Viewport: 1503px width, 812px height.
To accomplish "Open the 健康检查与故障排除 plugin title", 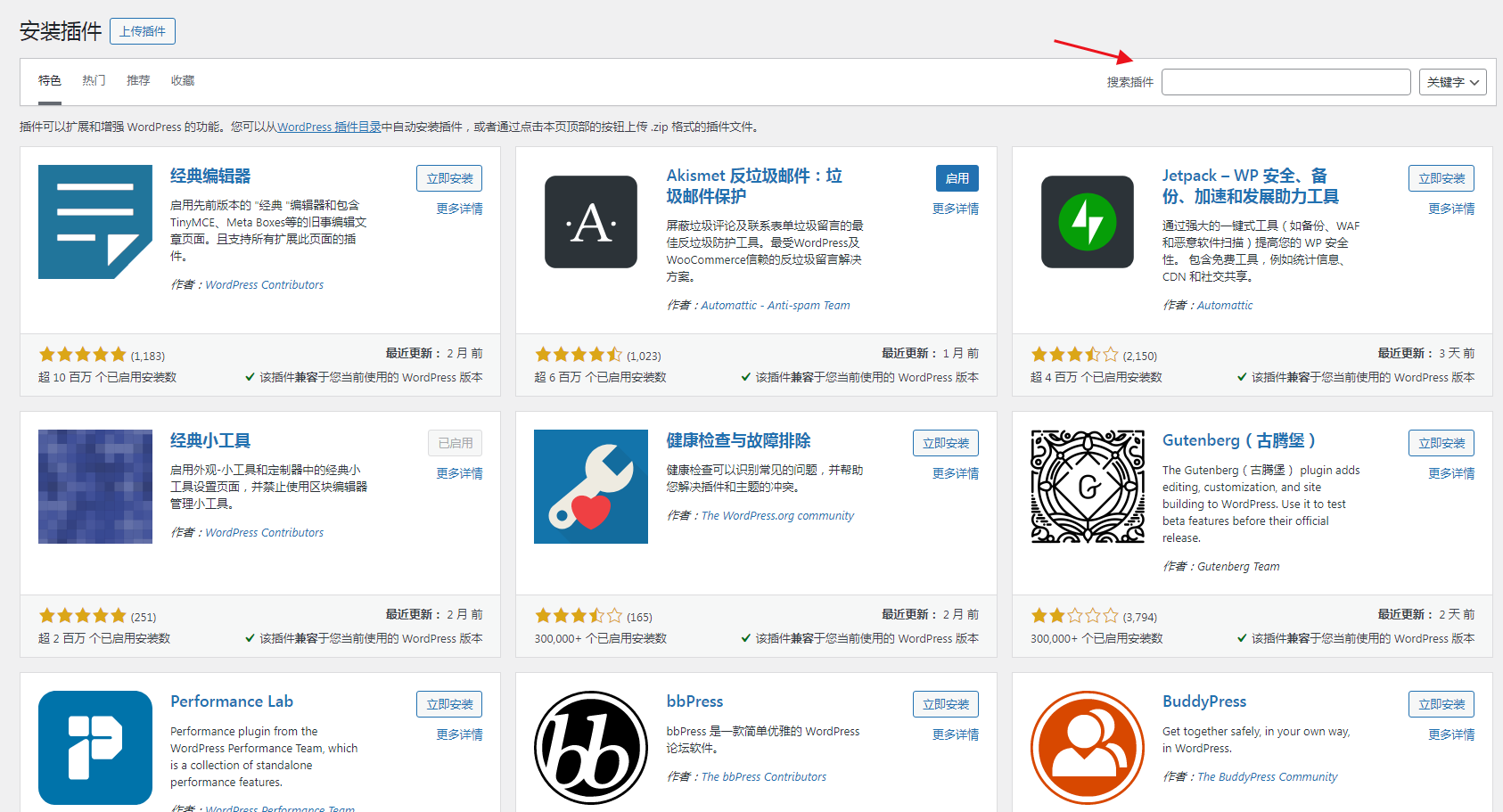I will click(x=738, y=440).
